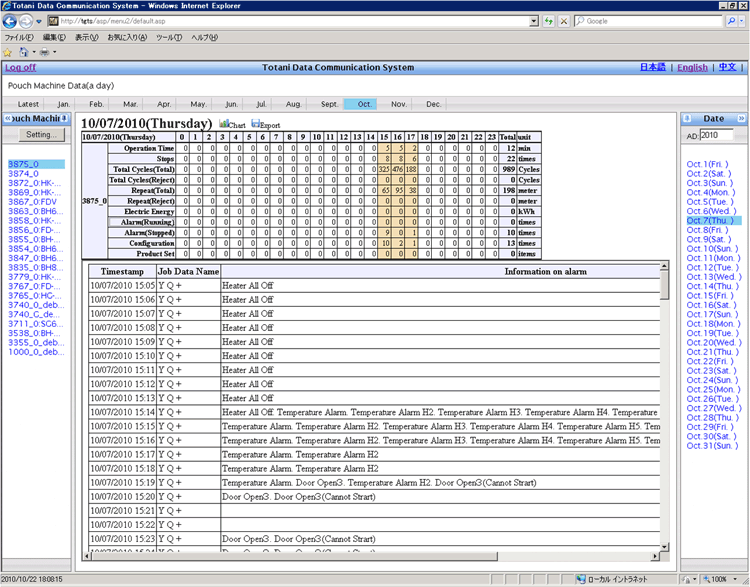This screenshot has height=587, width=750.
Task: Select date Oct. 31(Sun.)
Action: click(712, 445)
